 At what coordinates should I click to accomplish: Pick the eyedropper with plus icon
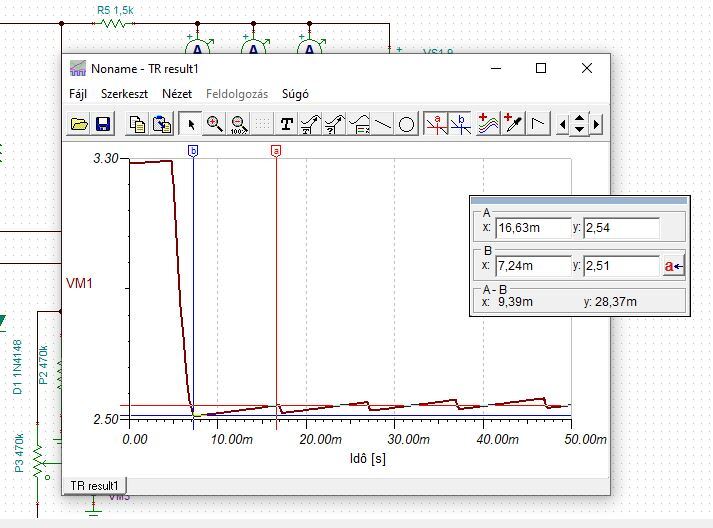tap(513, 124)
